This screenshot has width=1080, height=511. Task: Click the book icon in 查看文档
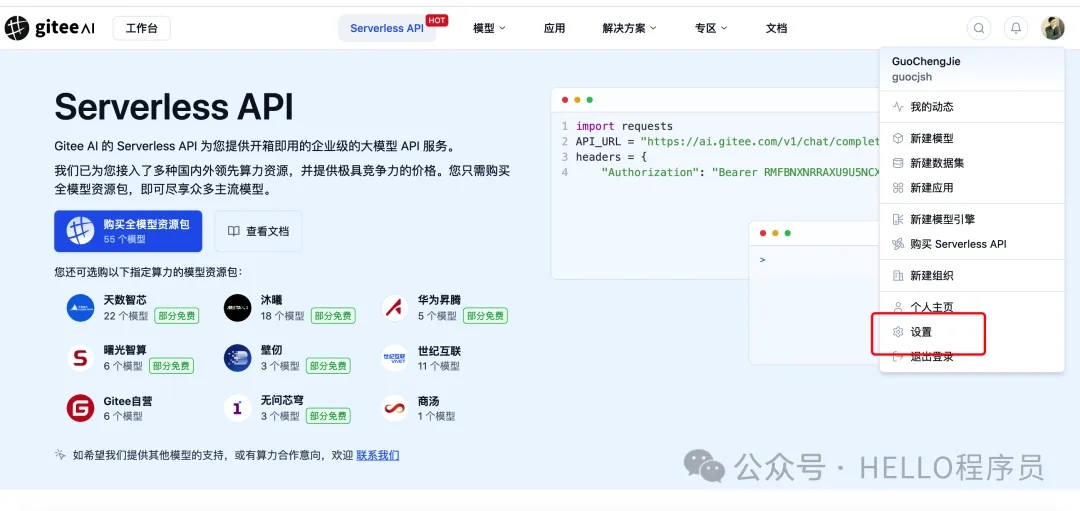234,231
